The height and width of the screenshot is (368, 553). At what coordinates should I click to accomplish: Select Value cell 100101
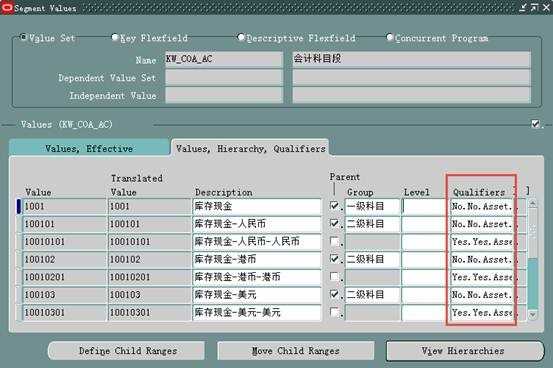(64, 224)
